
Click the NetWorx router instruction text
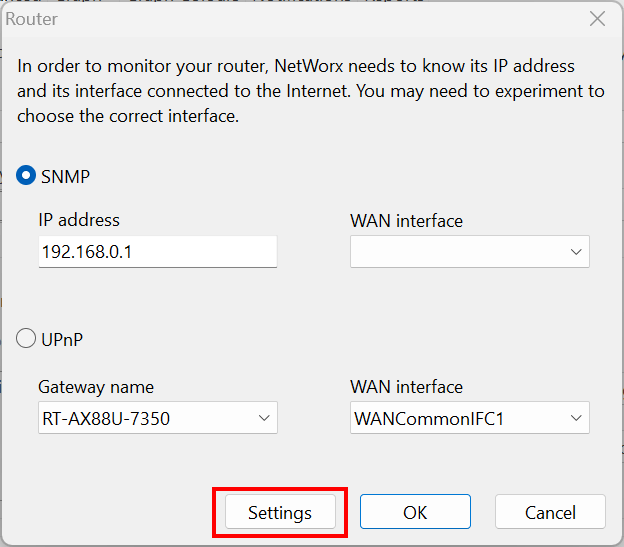click(x=310, y=90)
